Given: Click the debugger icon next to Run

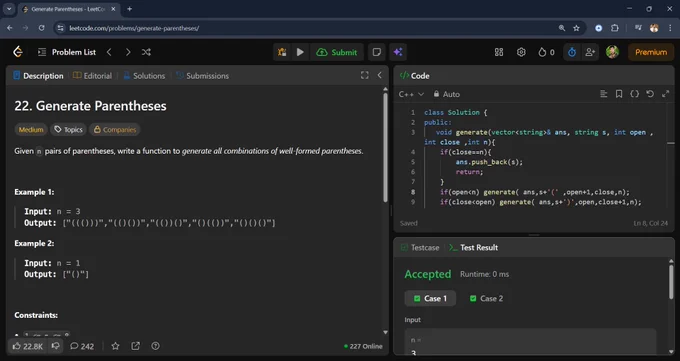Looking at the screenshot, I should pyautogui.click(x=282, y=52).
